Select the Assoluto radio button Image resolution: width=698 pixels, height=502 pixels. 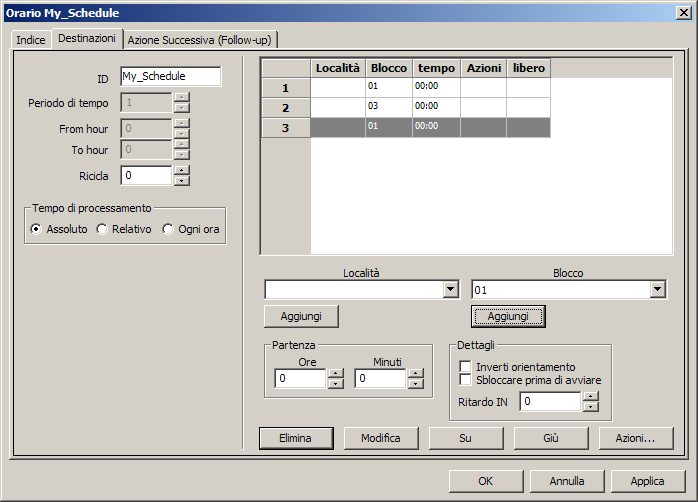(x=37, y=229)
